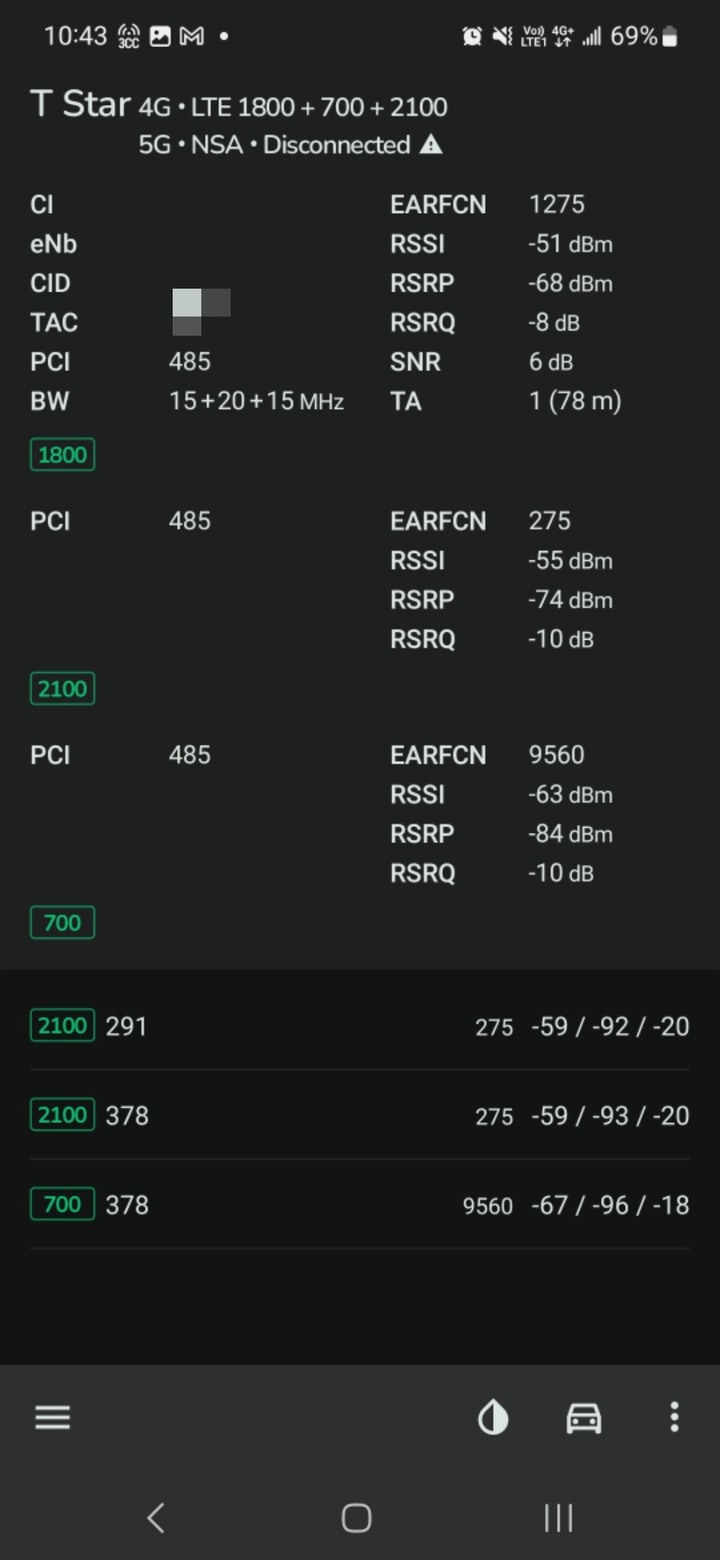Tap the T Star operator header
This screenshot has height=1560, width=720.
[x=80, y=104]
